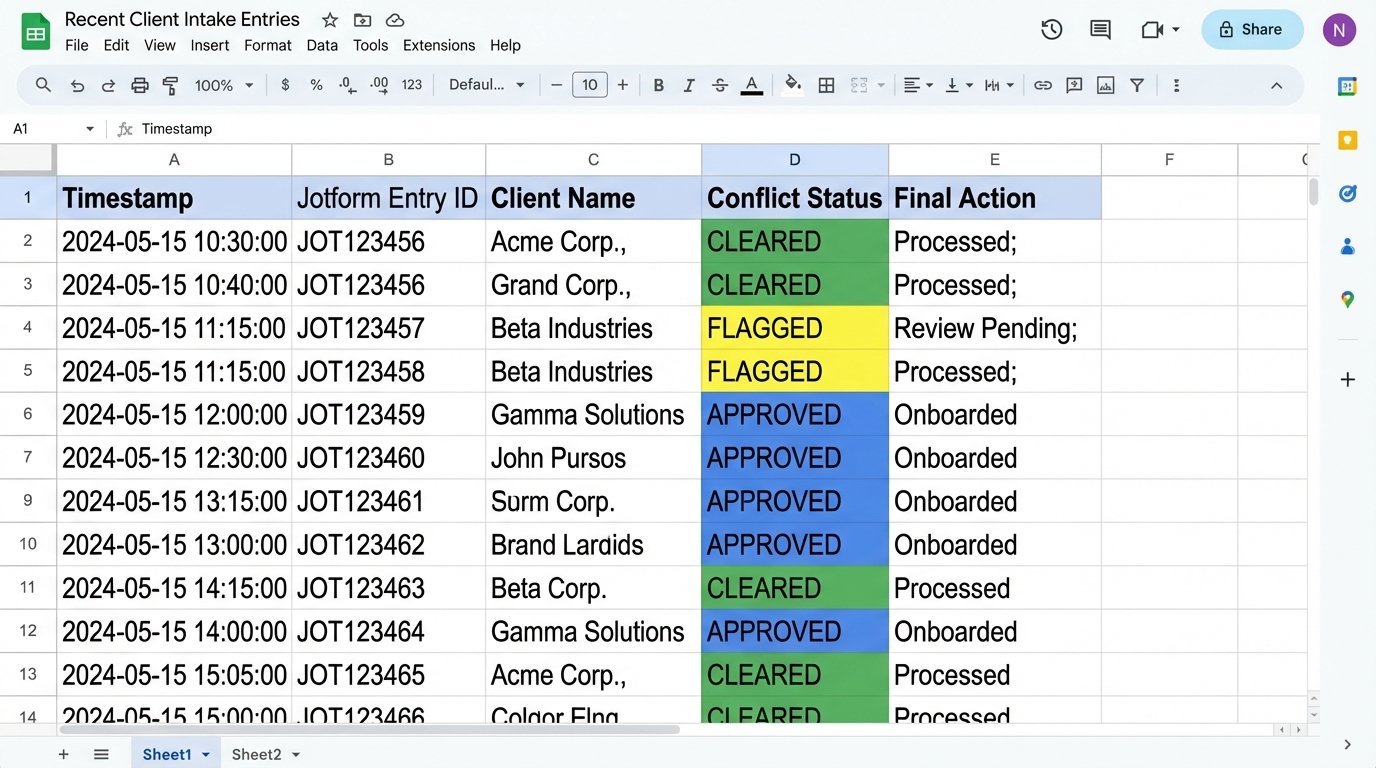Toggle bold formatting
1376x768 pixels.
pos(658,85)
